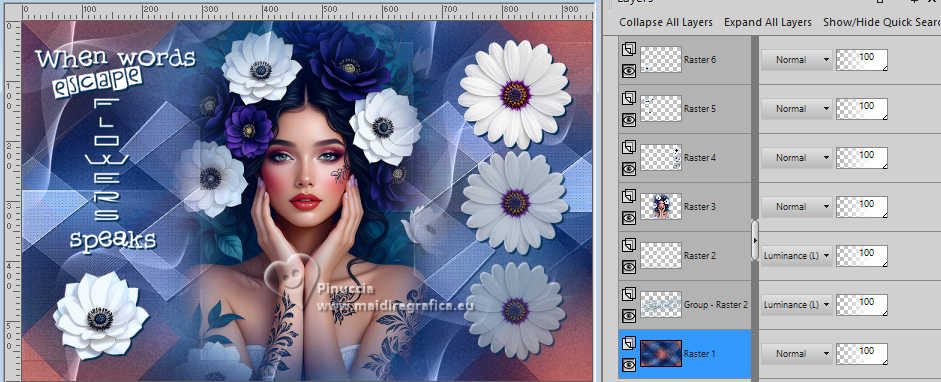
Task: Click the opacity slider of Raster 3
Action: coord(862,206)
